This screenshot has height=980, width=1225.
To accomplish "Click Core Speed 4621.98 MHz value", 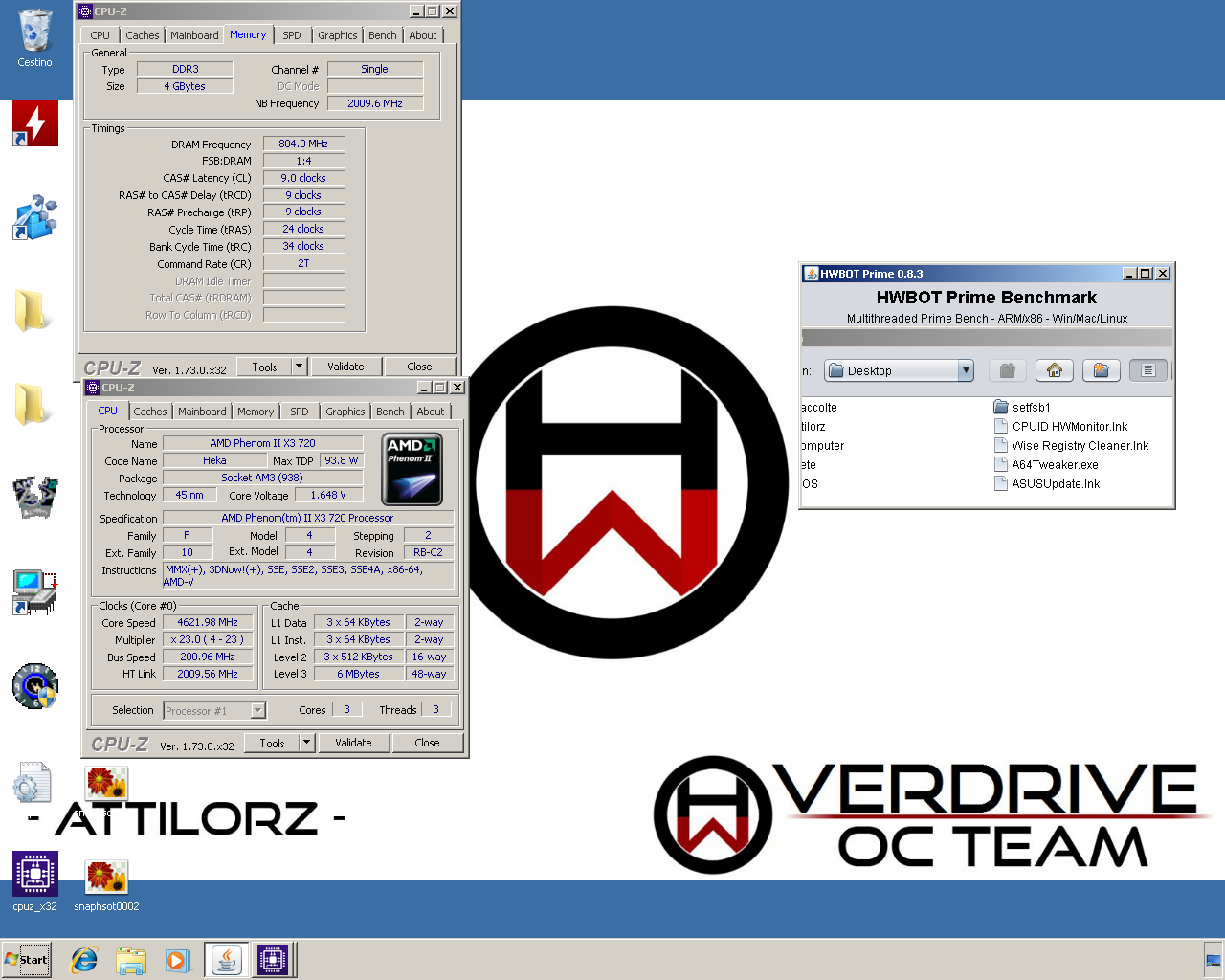I will (208, 622).
